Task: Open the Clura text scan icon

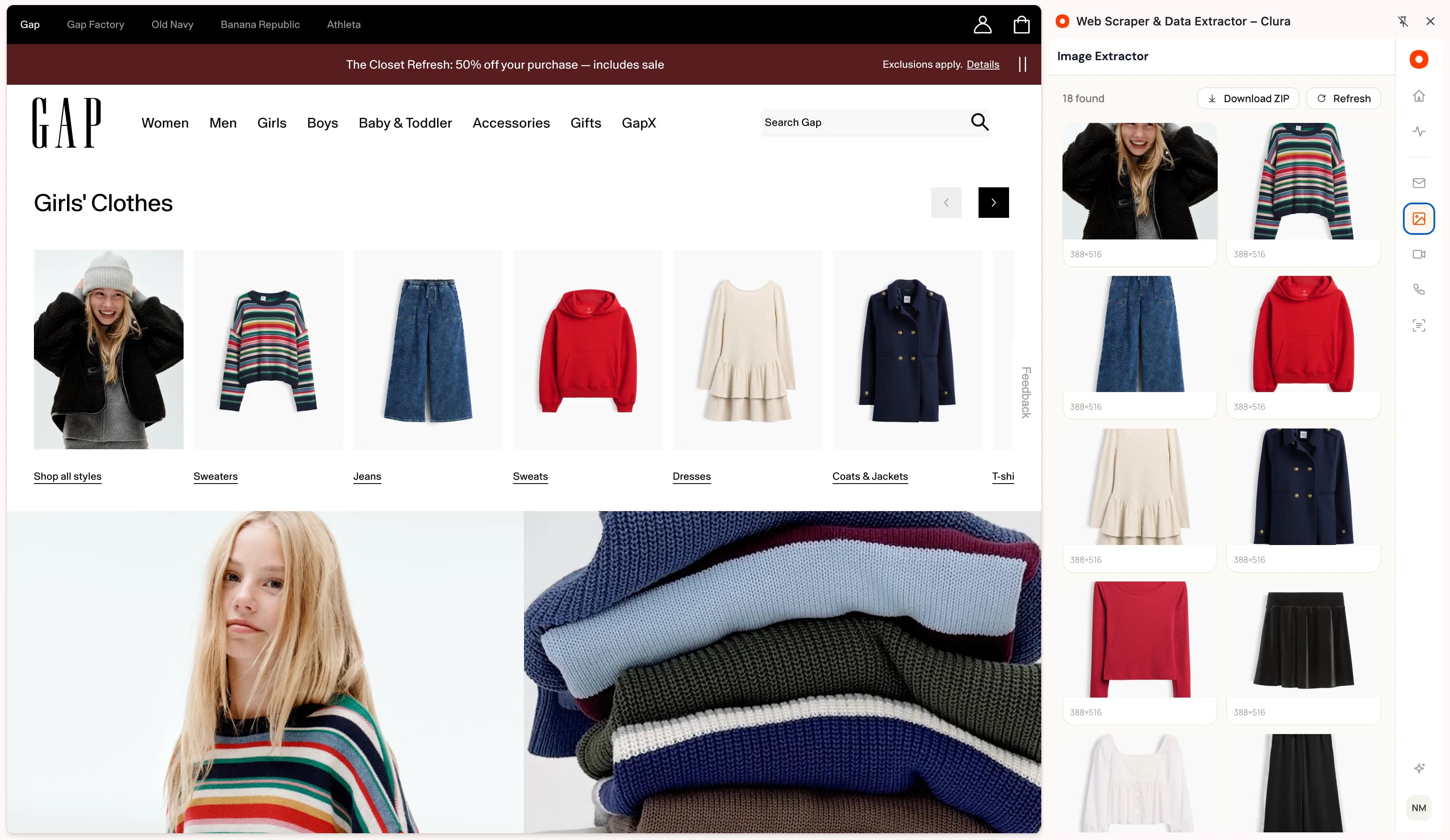Action: point(1418,325)
